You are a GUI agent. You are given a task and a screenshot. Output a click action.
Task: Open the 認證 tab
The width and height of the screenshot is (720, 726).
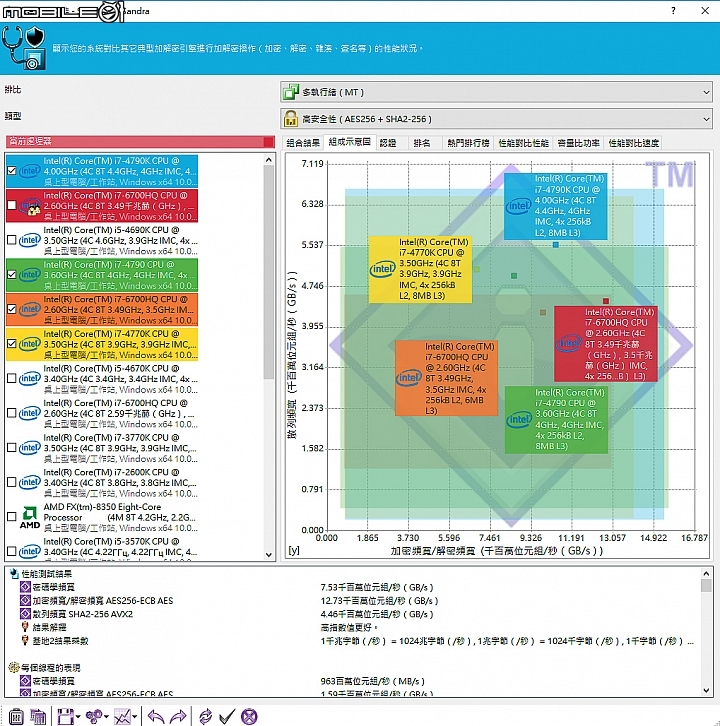[388, 143]
